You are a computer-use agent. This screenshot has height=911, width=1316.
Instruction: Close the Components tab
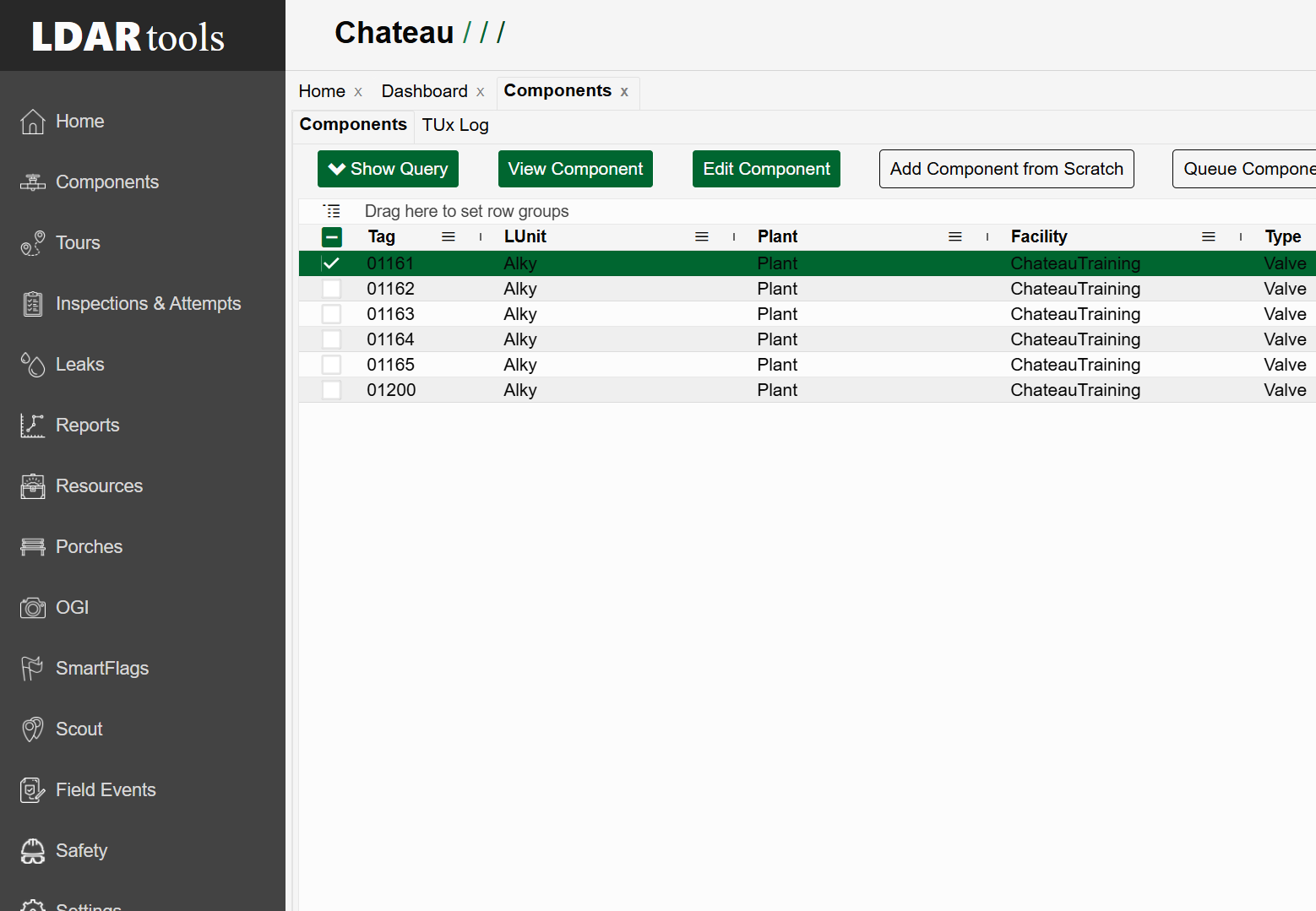pyautogui.click(x=624, y=92)
